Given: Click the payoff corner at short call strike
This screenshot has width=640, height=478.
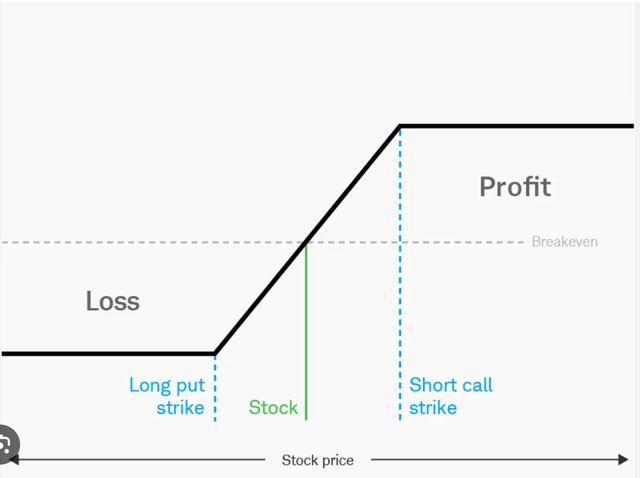Looking at the screenshot, I should 400,126.
